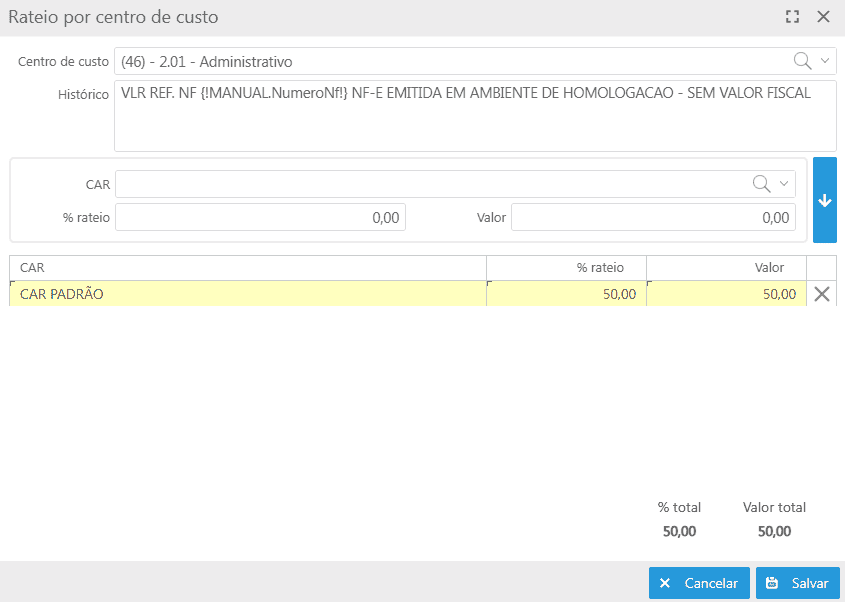The height and width of the screenshot is (602, 845).
Task: Remove the CAR PADRÃO row with X
Action: click(822, 294)
